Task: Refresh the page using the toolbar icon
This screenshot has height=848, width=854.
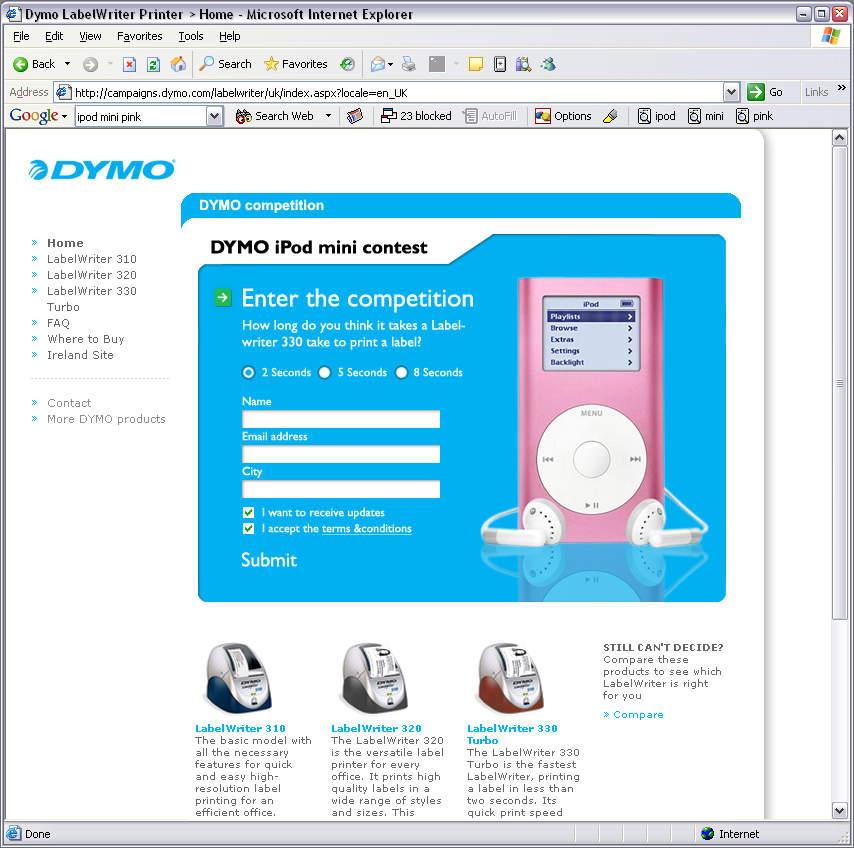Action: tap(154, 64)
